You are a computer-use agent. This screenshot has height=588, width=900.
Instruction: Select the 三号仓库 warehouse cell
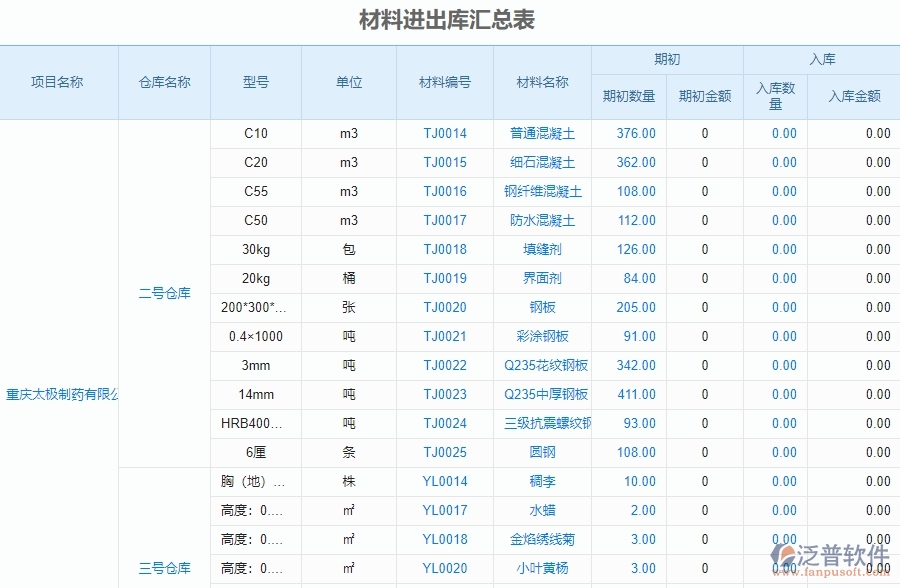[x=162, y=568]
